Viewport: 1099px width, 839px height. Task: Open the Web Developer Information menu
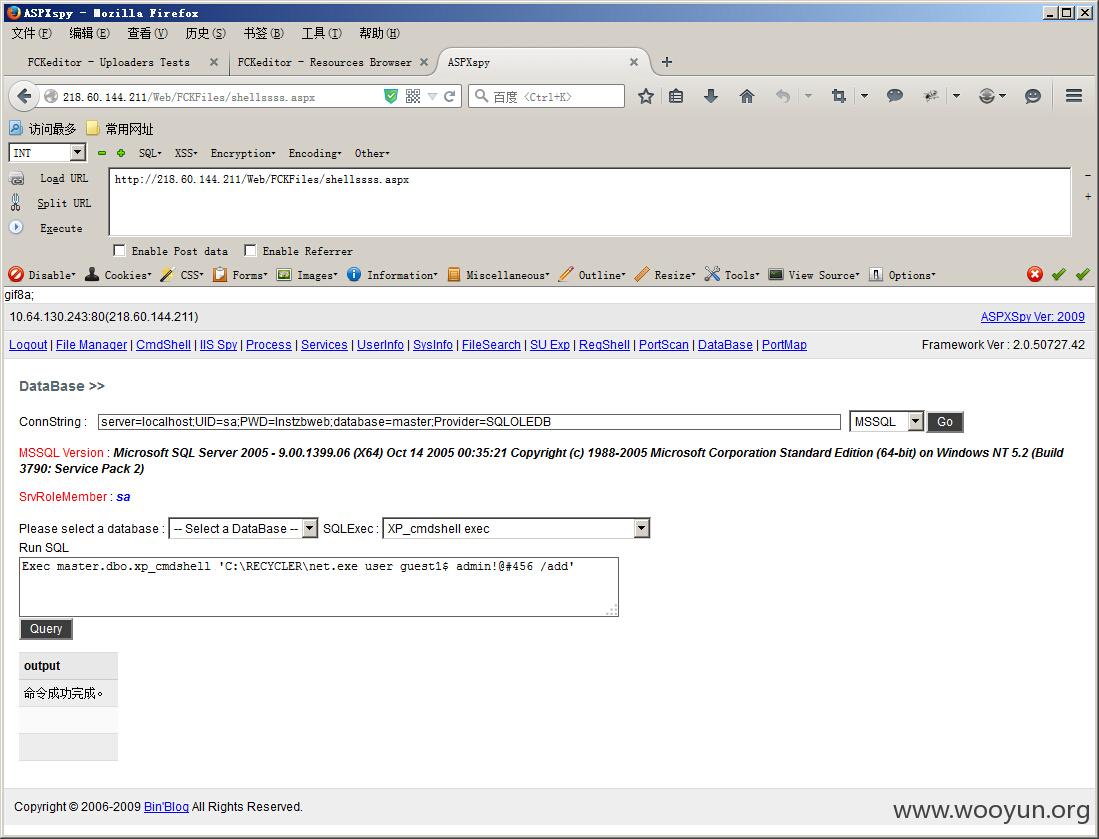click(x=392, y=275)
